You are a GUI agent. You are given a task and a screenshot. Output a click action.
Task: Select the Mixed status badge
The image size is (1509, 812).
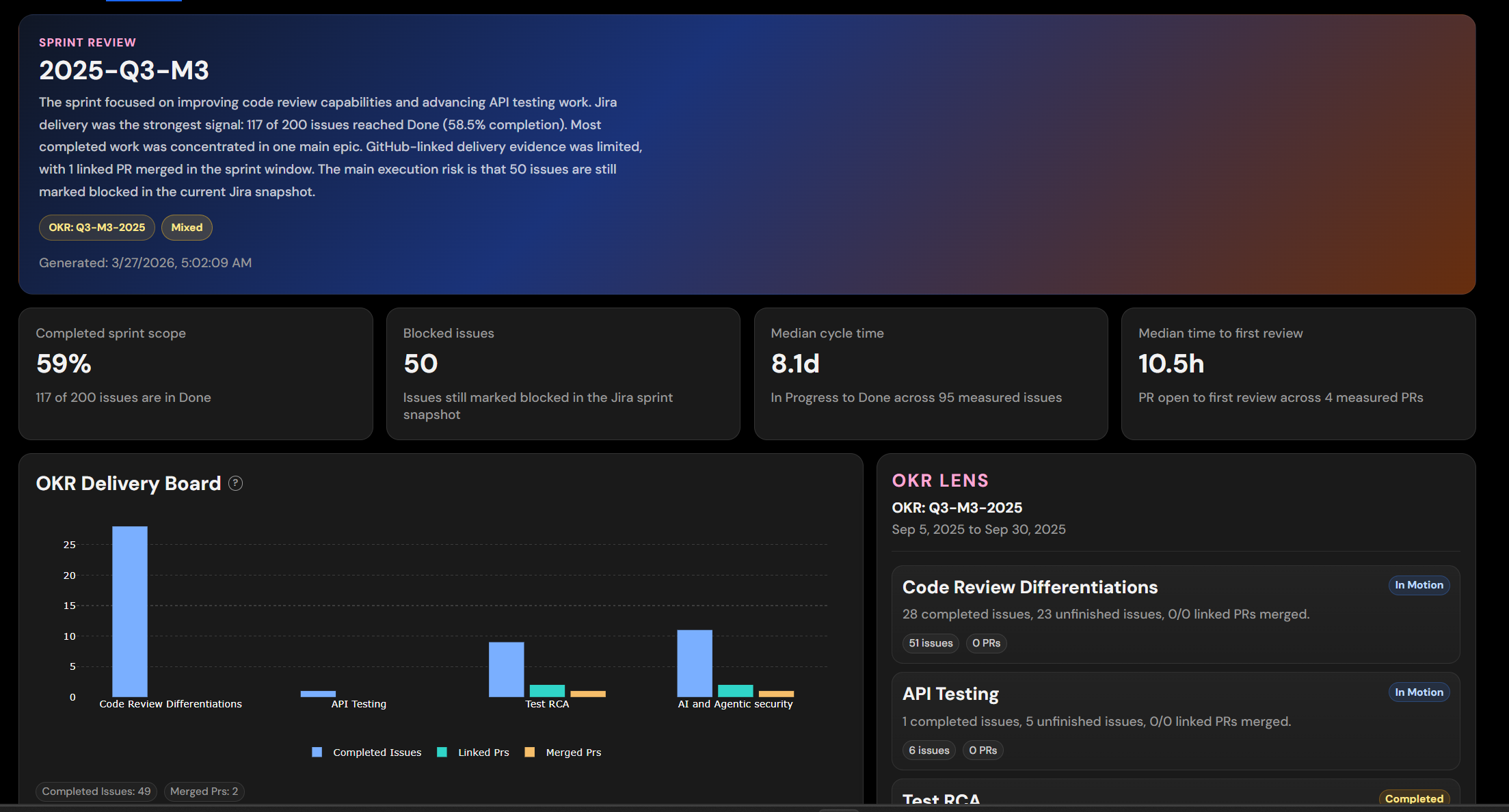187,228
